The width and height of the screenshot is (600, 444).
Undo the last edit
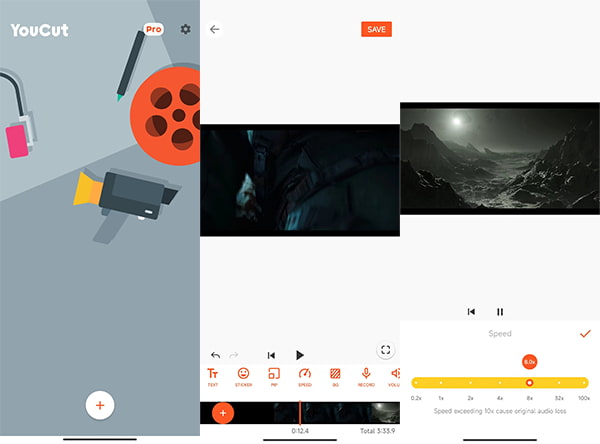pos(215,355)
